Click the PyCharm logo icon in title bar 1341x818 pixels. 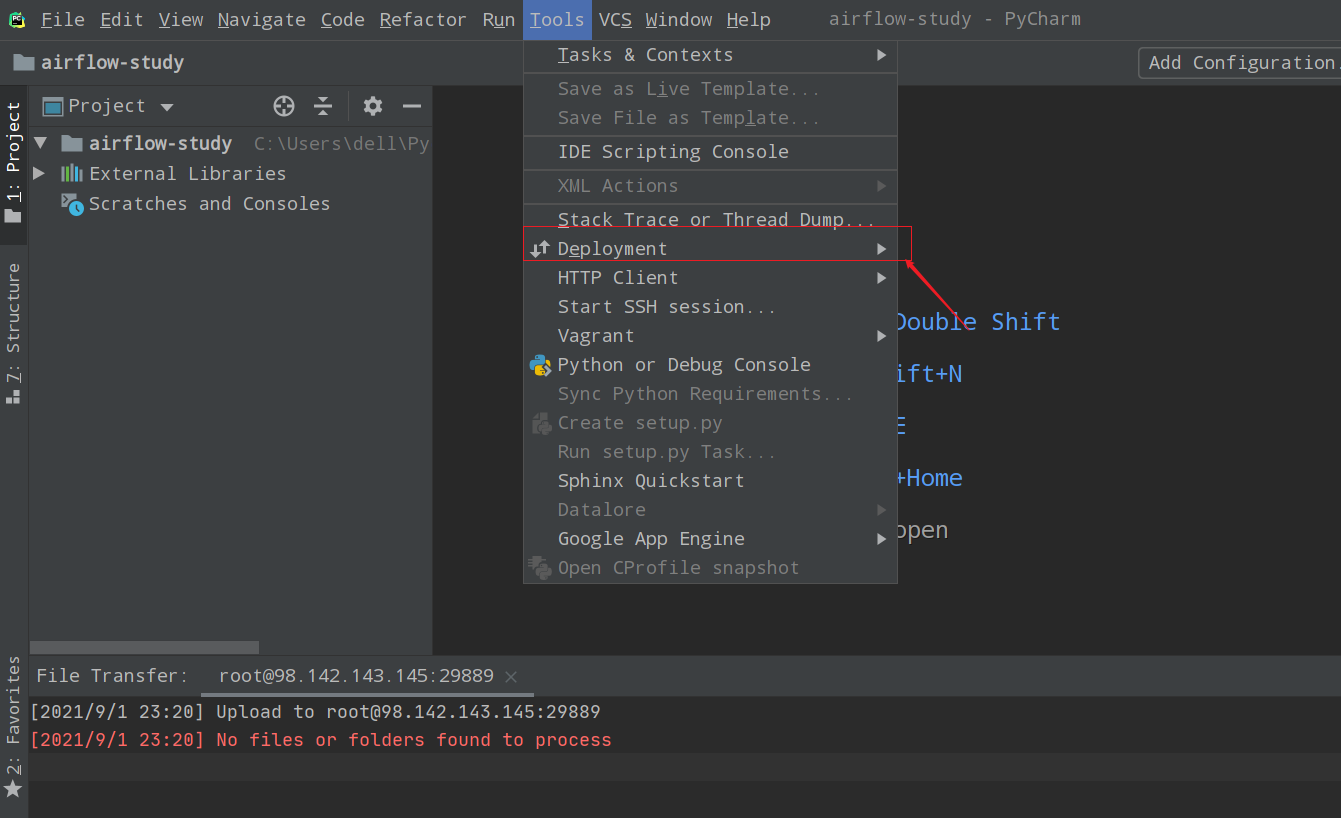[x=17, y=20]
